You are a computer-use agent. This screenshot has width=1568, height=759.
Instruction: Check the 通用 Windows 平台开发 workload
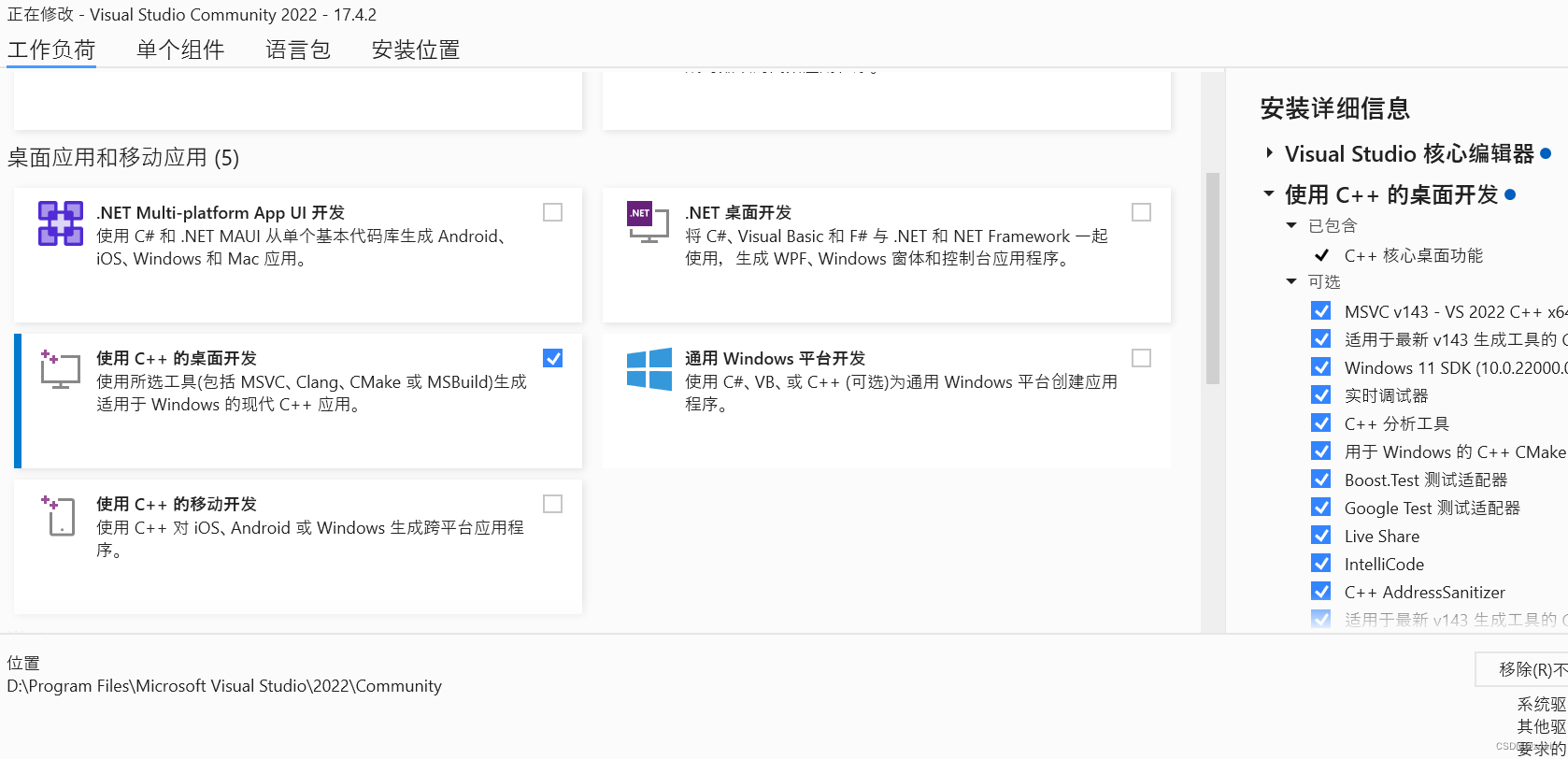click(1141, 358)
